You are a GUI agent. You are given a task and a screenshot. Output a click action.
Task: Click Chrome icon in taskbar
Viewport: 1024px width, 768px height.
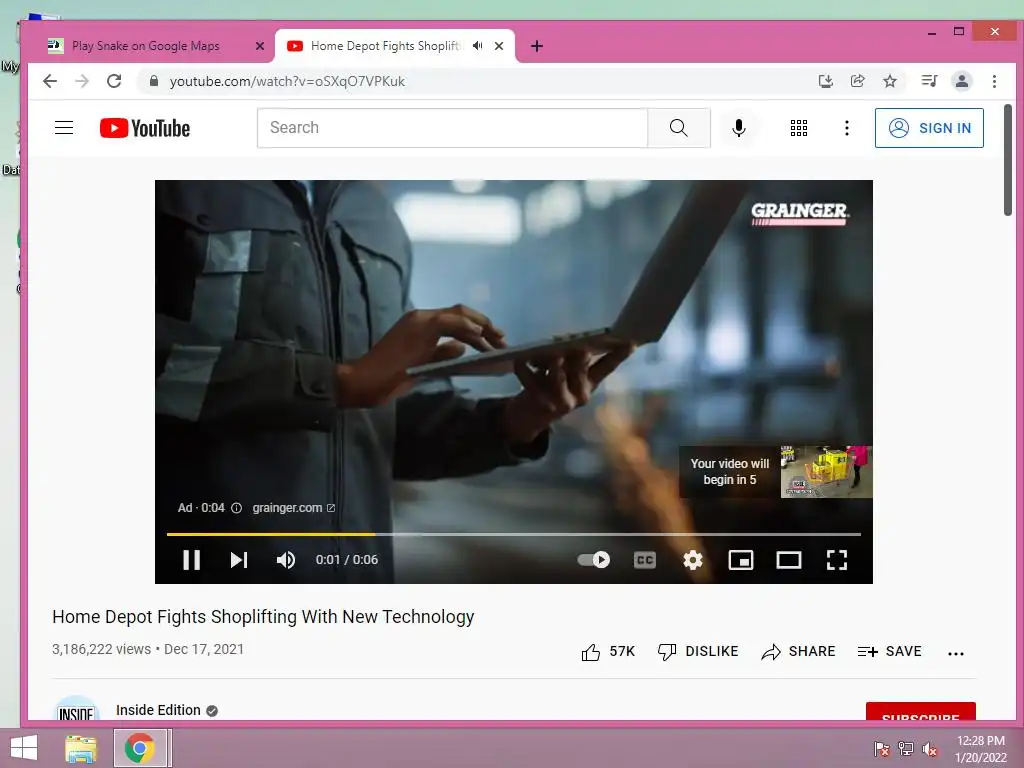click(140, 748)
